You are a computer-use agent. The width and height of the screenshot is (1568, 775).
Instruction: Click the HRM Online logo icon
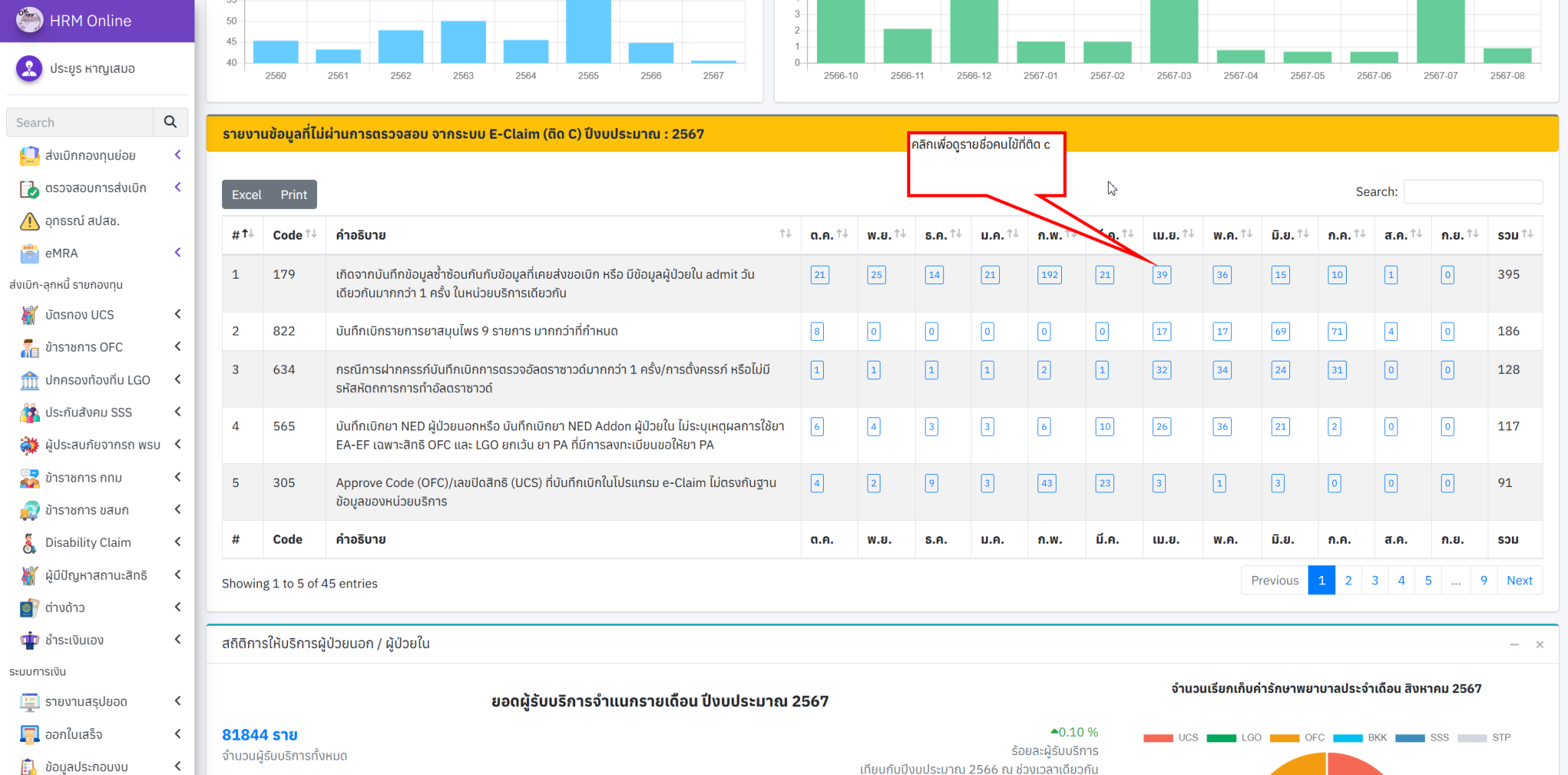[x=29, y=21]
